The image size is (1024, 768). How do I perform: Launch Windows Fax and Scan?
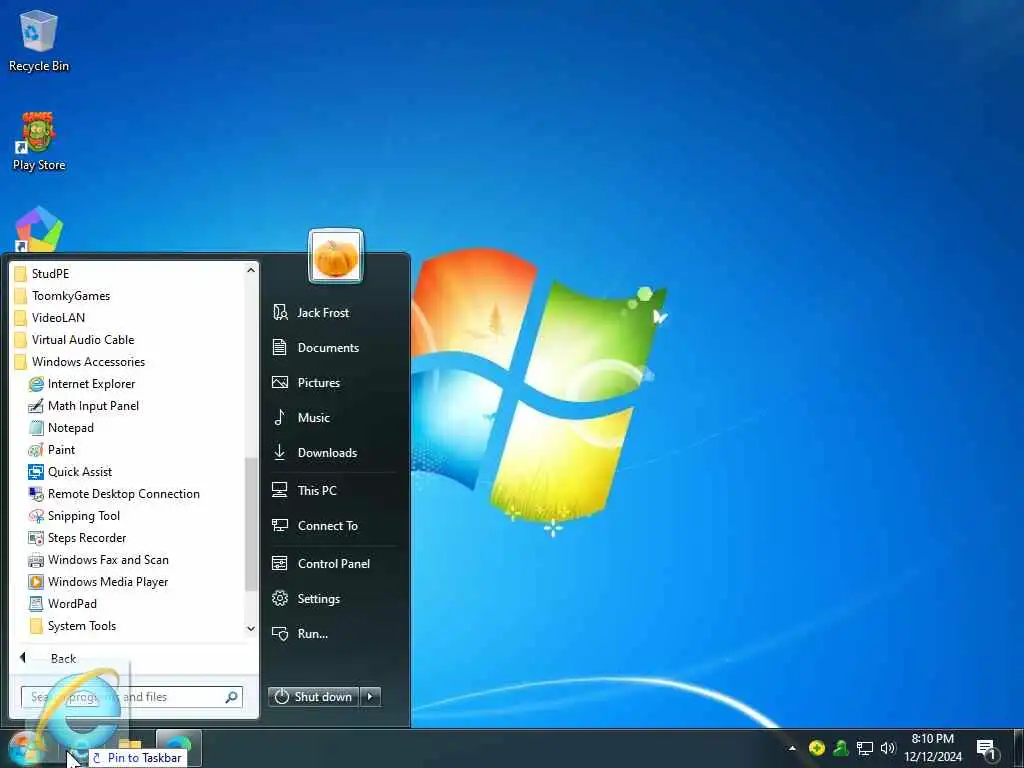click(98, 560)
